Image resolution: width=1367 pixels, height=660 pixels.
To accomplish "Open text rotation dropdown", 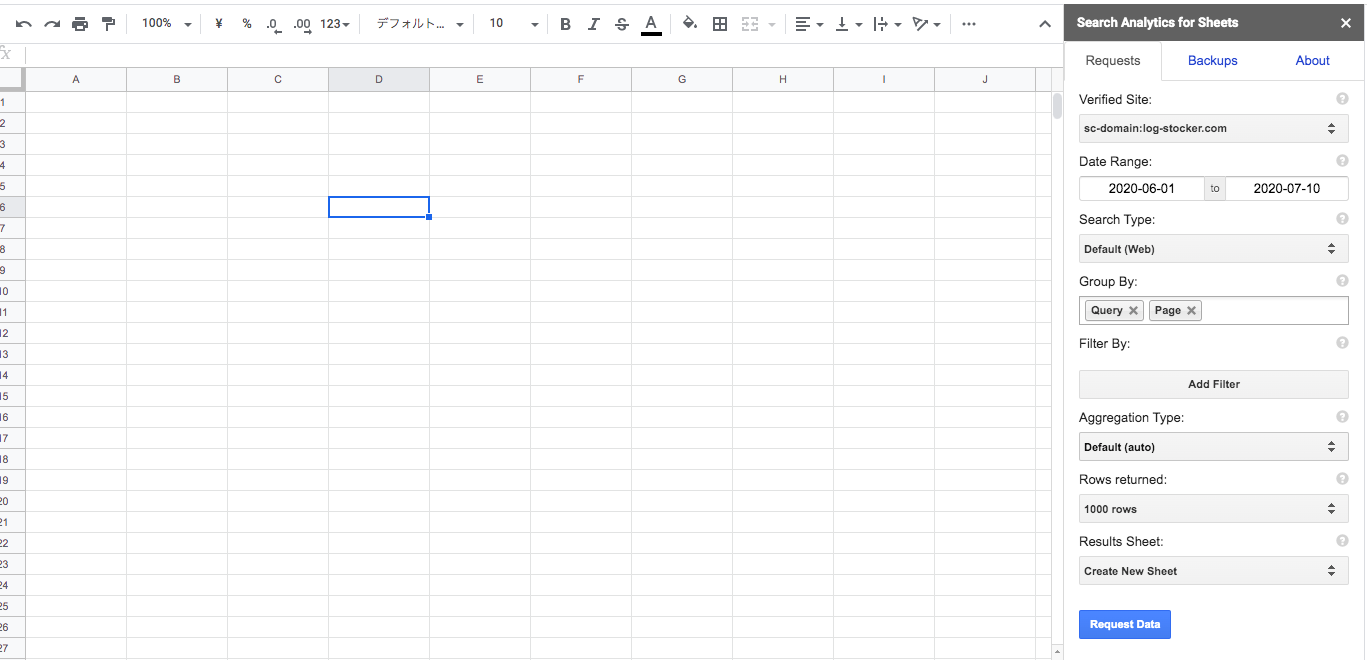I will [927, 24].
